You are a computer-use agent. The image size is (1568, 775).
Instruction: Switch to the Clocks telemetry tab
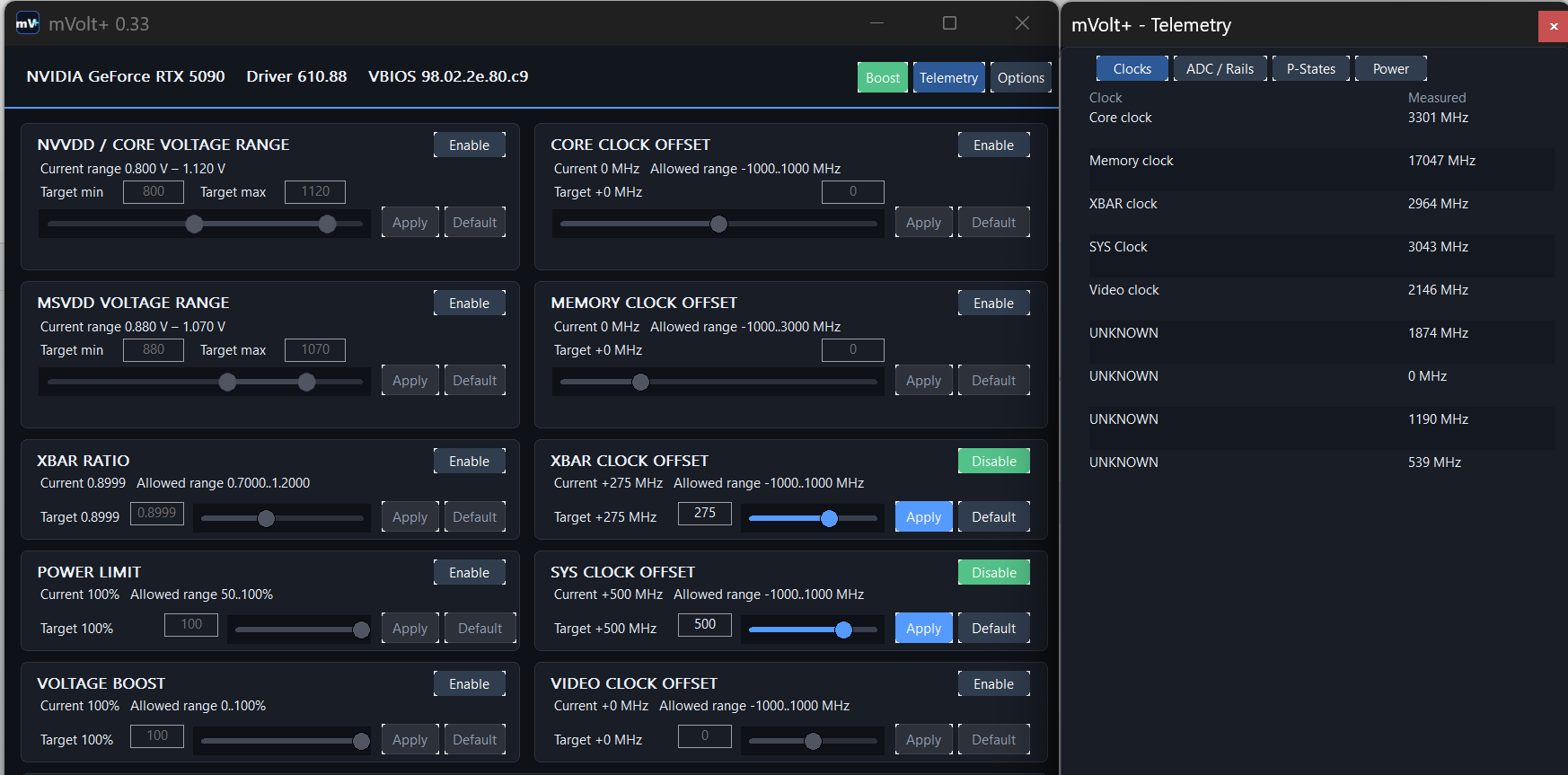[1132, 69]
